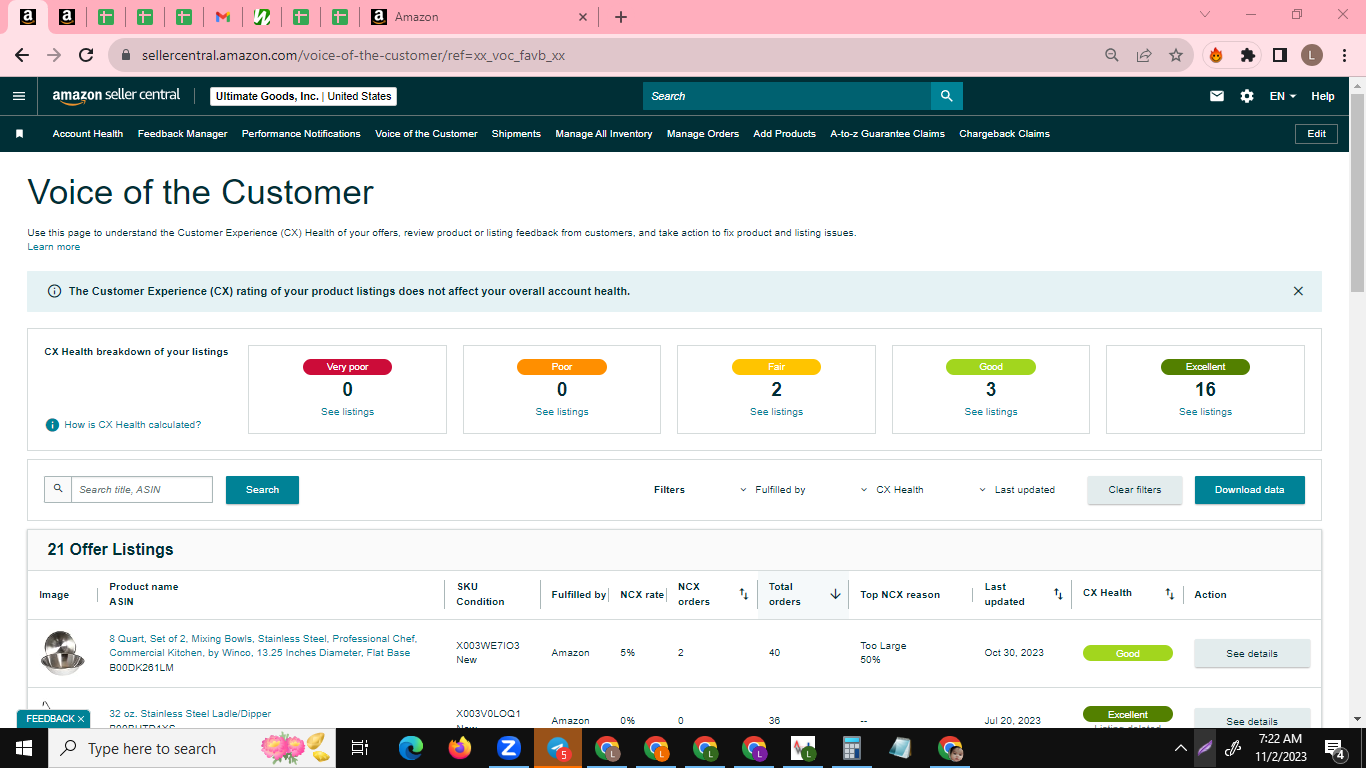The height and width of the screenshot is (768, 1366).
Task: See details for the 8 Quart Mixing Bowls
Action: pyautogui.click(x=1252, y=653)
